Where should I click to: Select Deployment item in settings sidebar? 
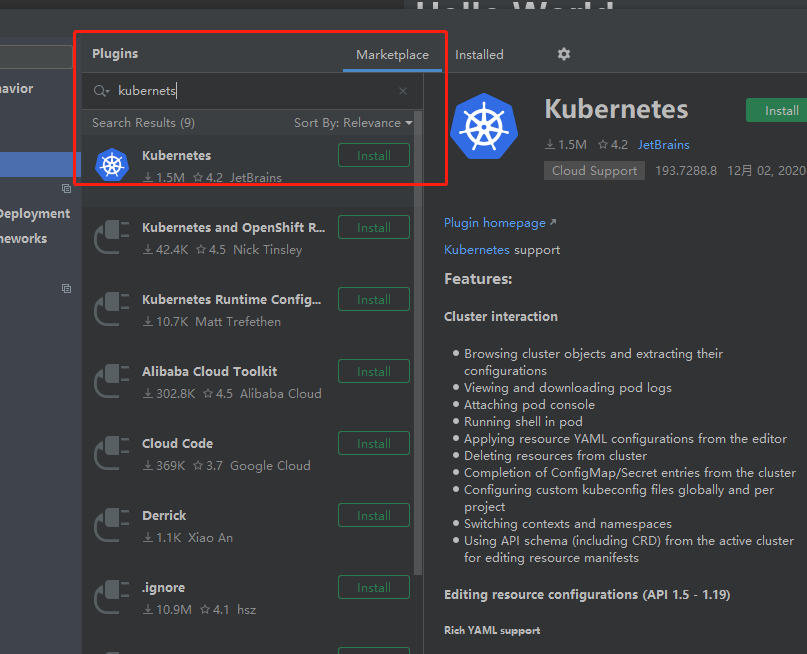(x=34, y=214)
